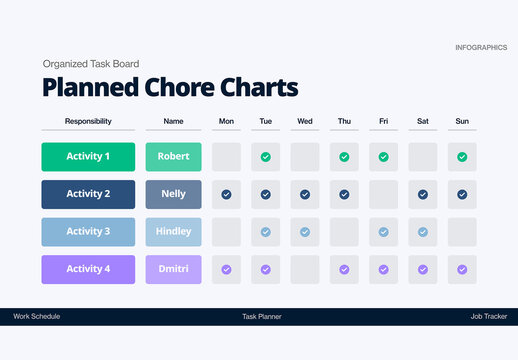Click the Name column header
This screenshot has width=518, height=360.
point(173,121)
